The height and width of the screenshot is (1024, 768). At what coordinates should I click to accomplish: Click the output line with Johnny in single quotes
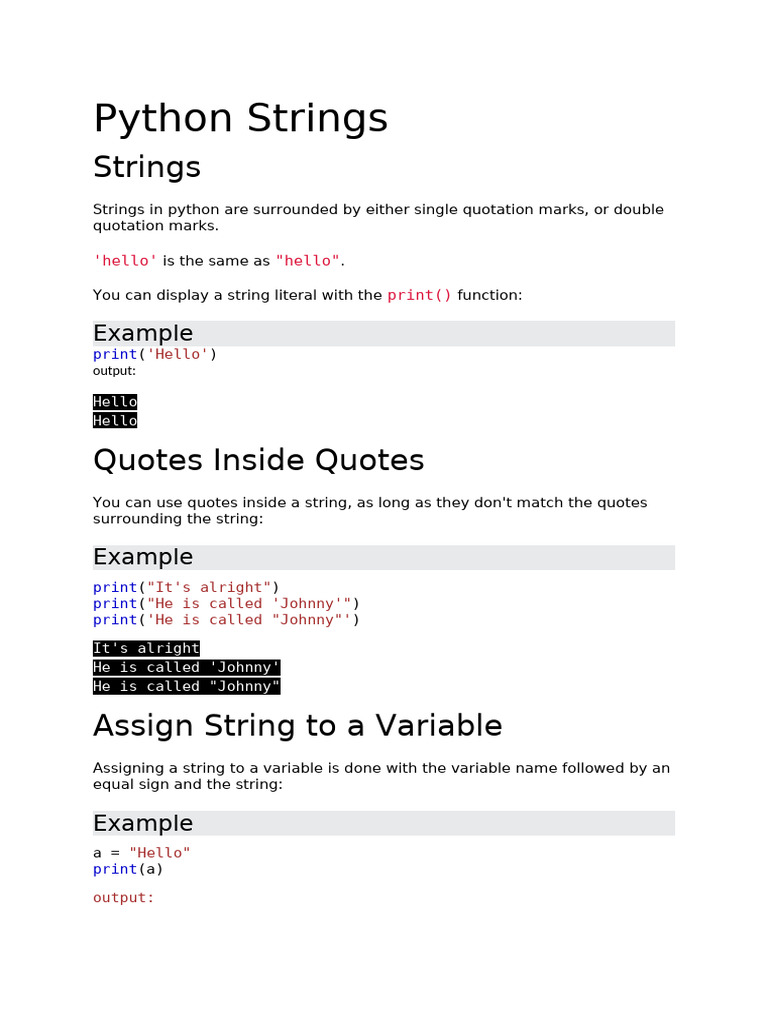coord(187,667)
